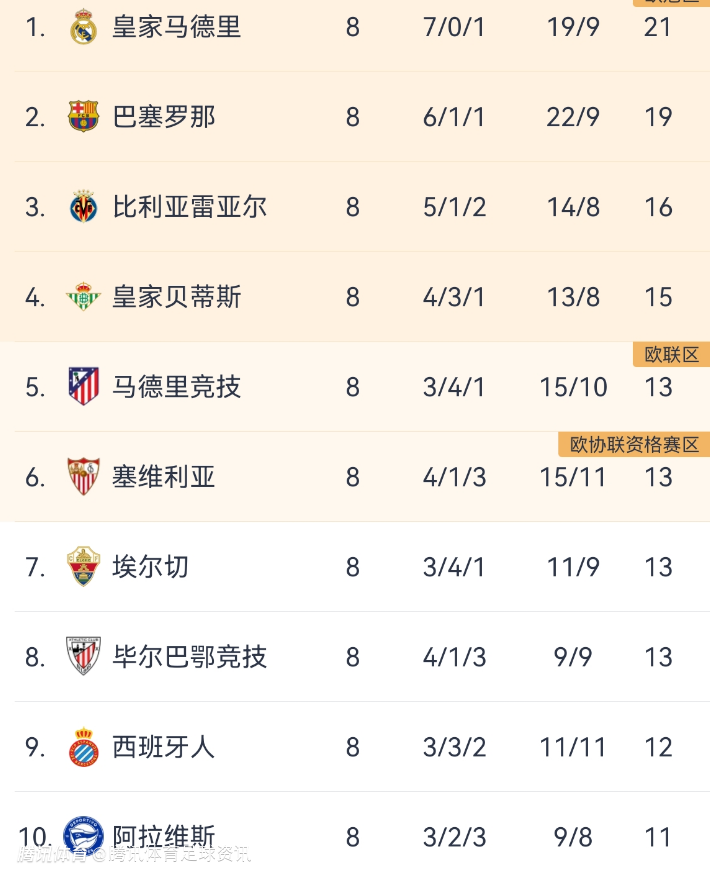Select the Villarreal yellow crest icon
The height and width of the screenshot is (878, 710).
tap(83, 207)
